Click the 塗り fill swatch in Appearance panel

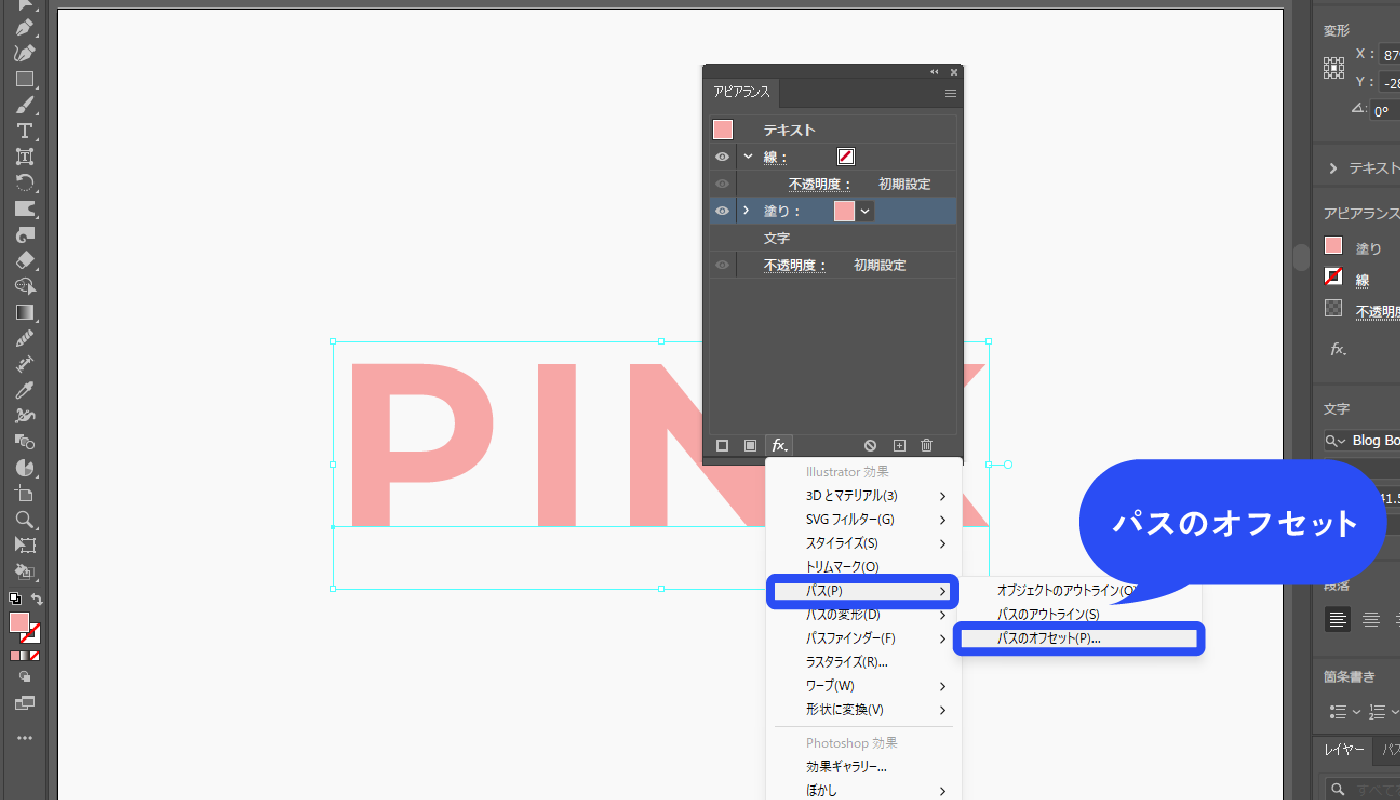(x=844, y=211)
